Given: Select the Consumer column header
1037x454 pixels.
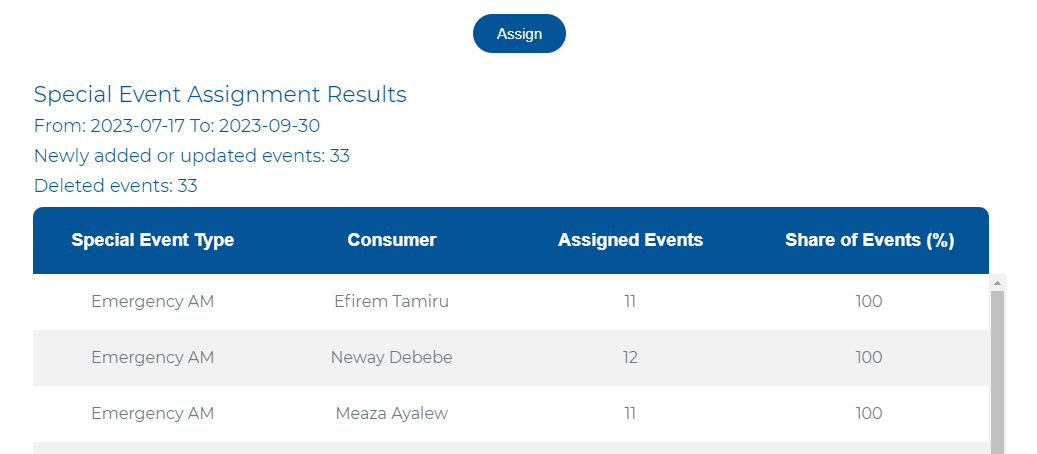Looking at the screenshot, I should coord(392,240).
